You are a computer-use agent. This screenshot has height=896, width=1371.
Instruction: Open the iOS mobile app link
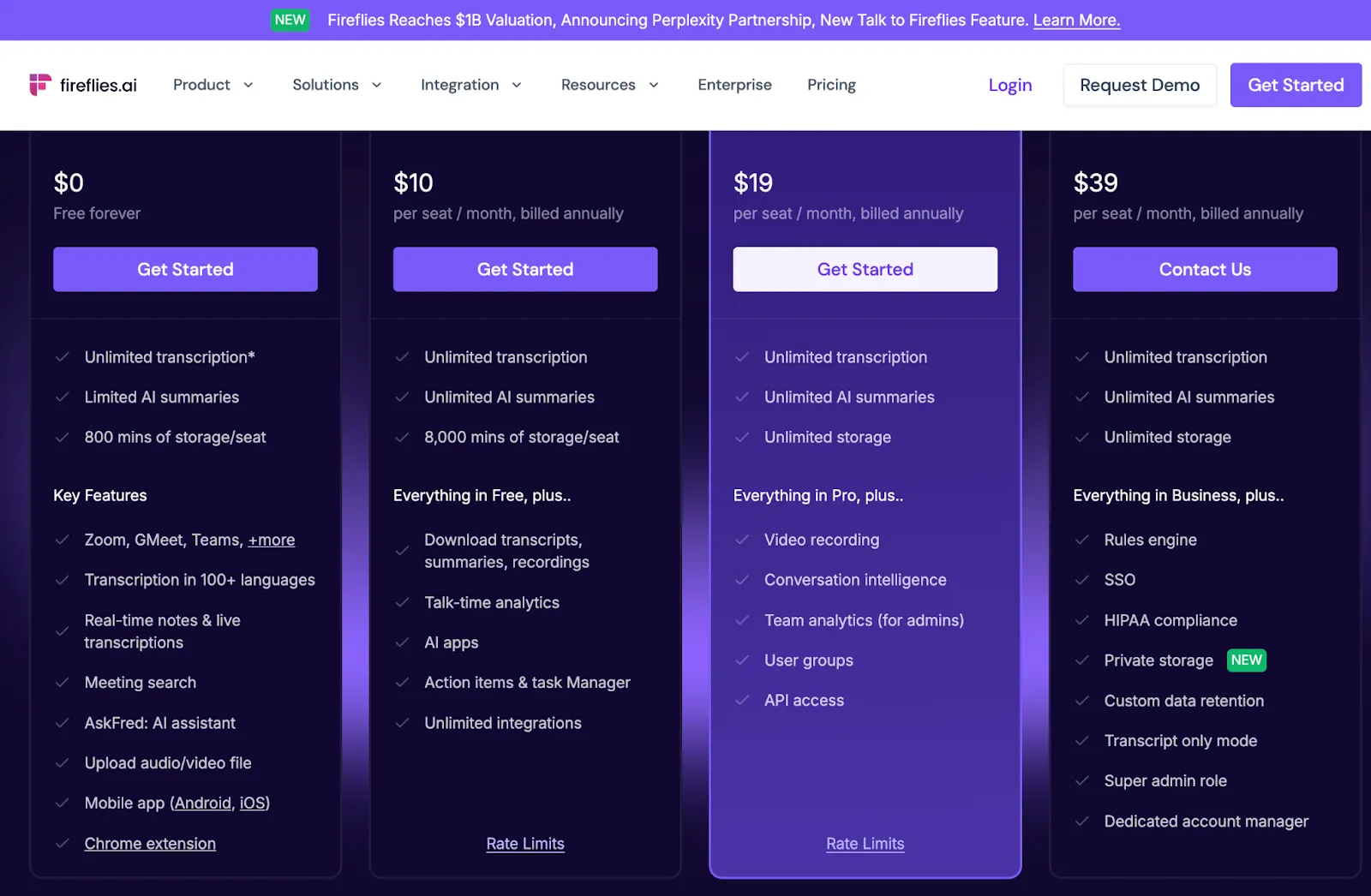252,803
